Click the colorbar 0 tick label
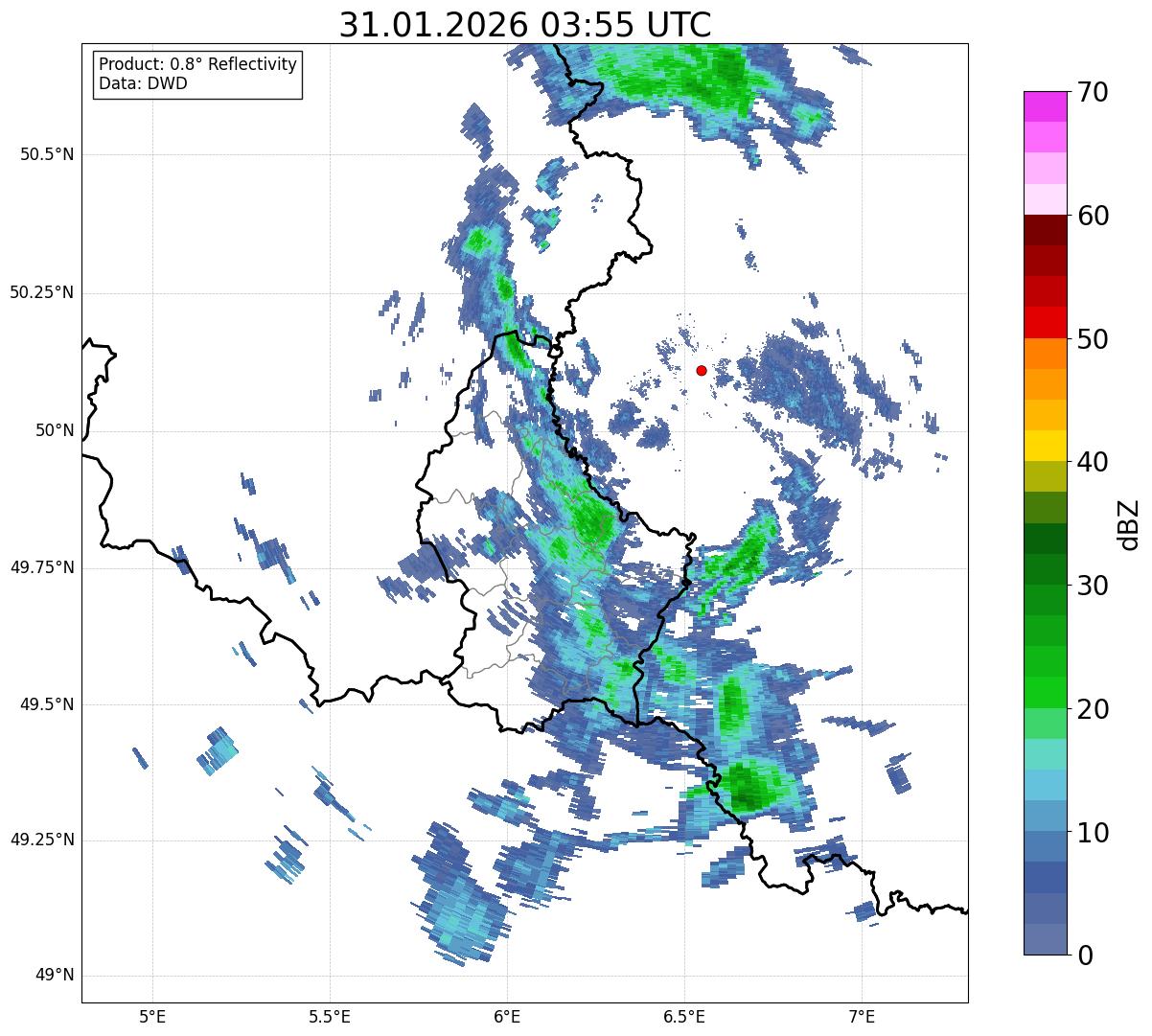 pyautogui.click(x=1085, y=955)
